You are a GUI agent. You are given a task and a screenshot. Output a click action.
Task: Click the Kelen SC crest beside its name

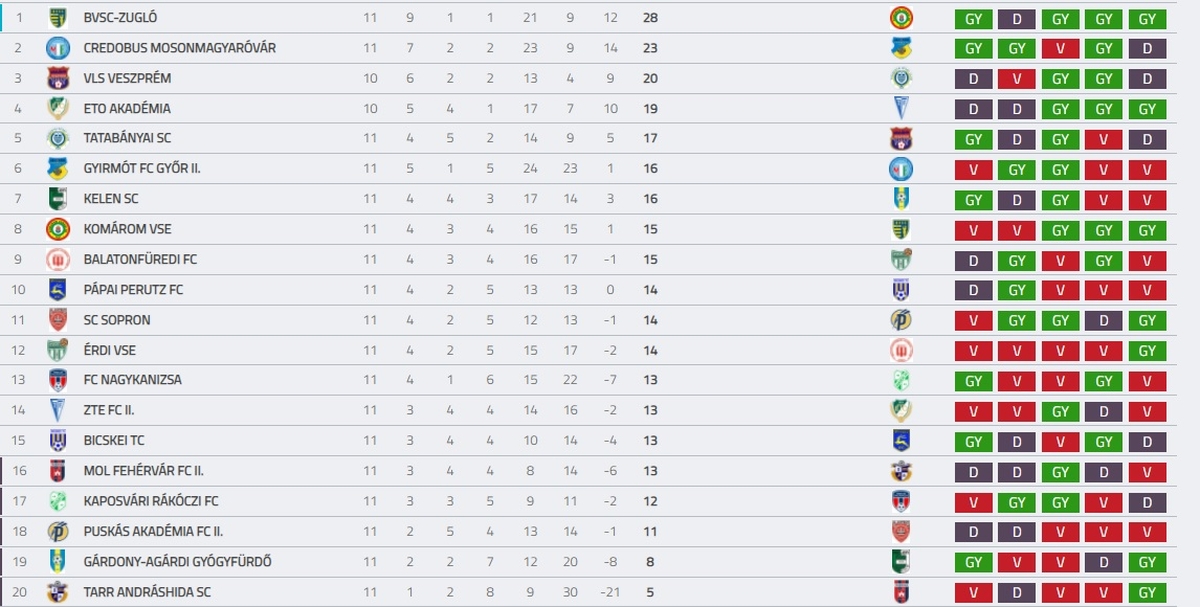(57, 199)
